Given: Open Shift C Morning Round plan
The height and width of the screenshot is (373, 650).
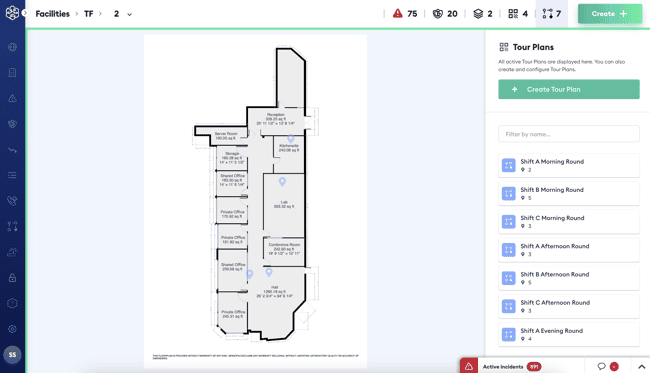Looking at the screenshot, I should tap(569, 222).
